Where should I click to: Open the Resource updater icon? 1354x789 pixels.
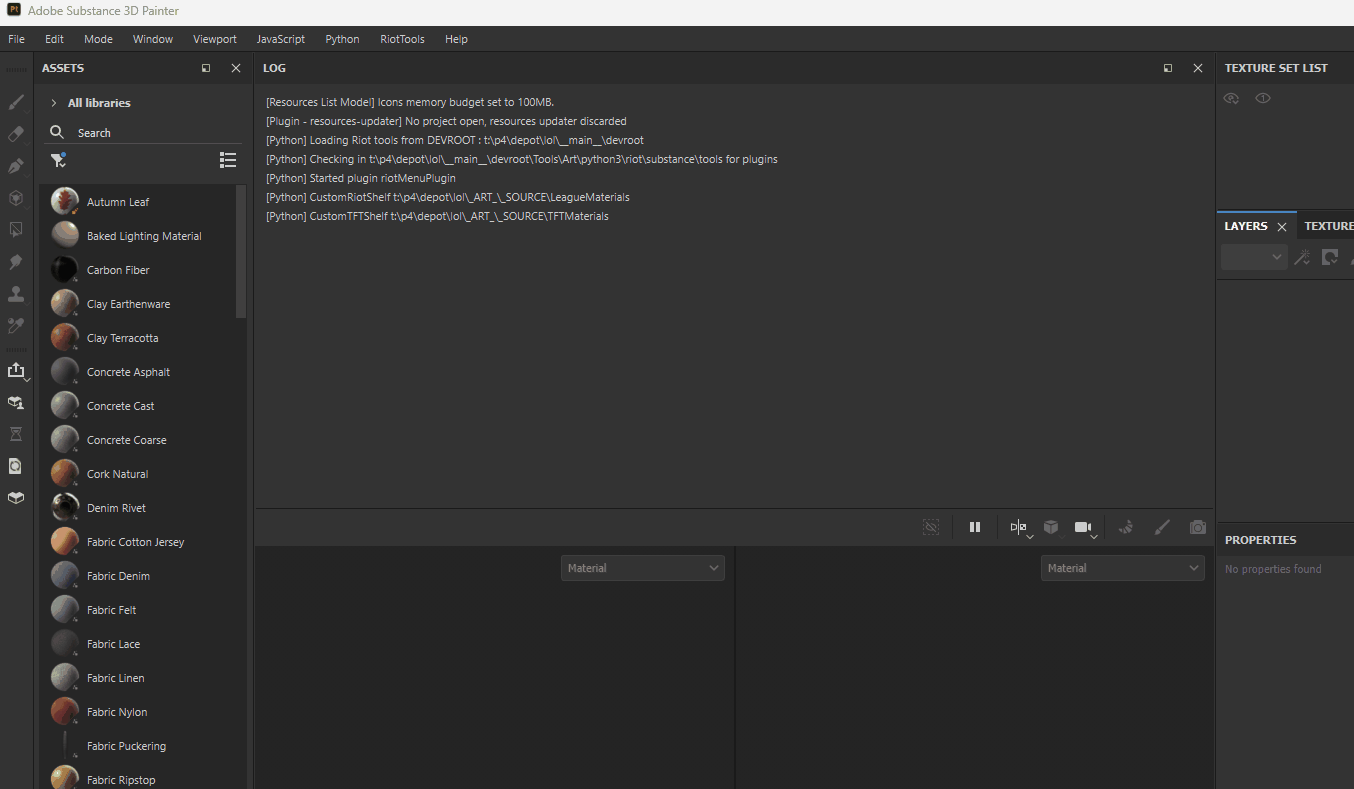[x=16, y=466]
